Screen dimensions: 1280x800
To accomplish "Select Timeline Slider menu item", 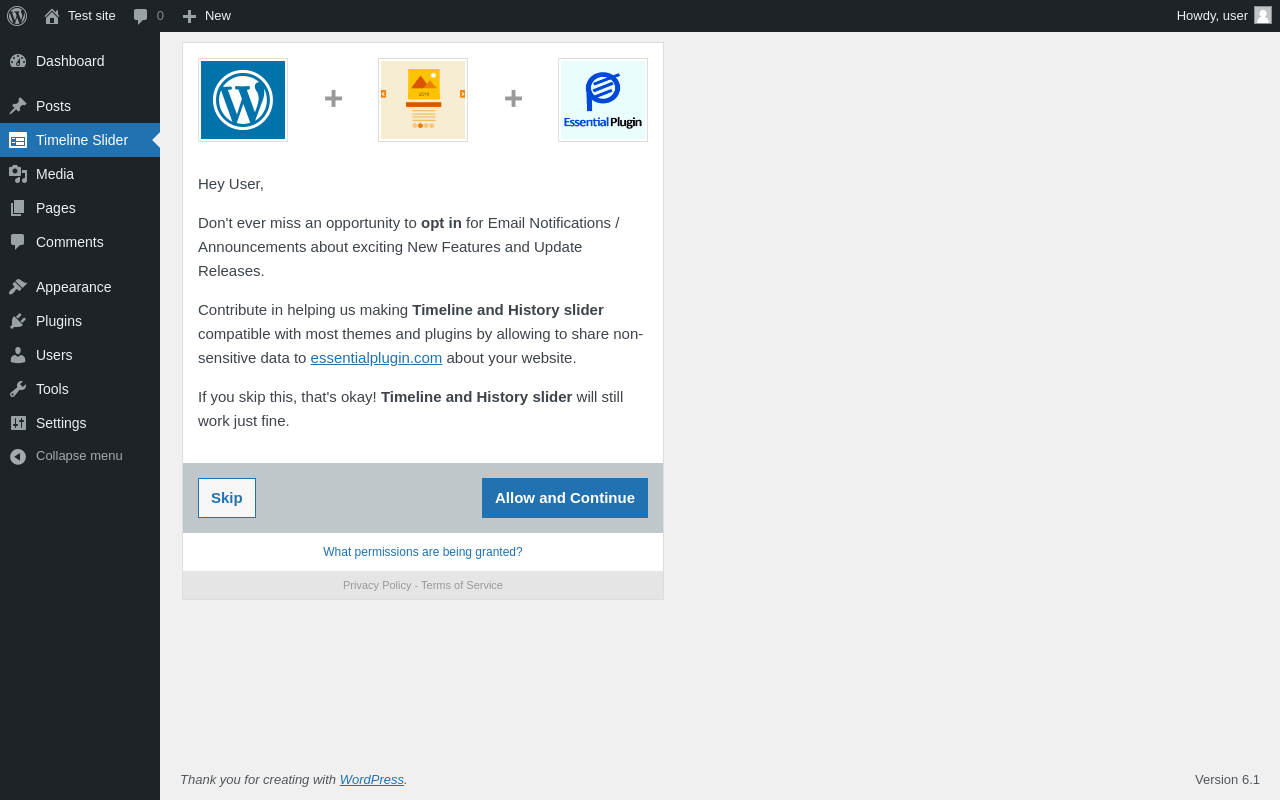I will (x=80, y=140).
